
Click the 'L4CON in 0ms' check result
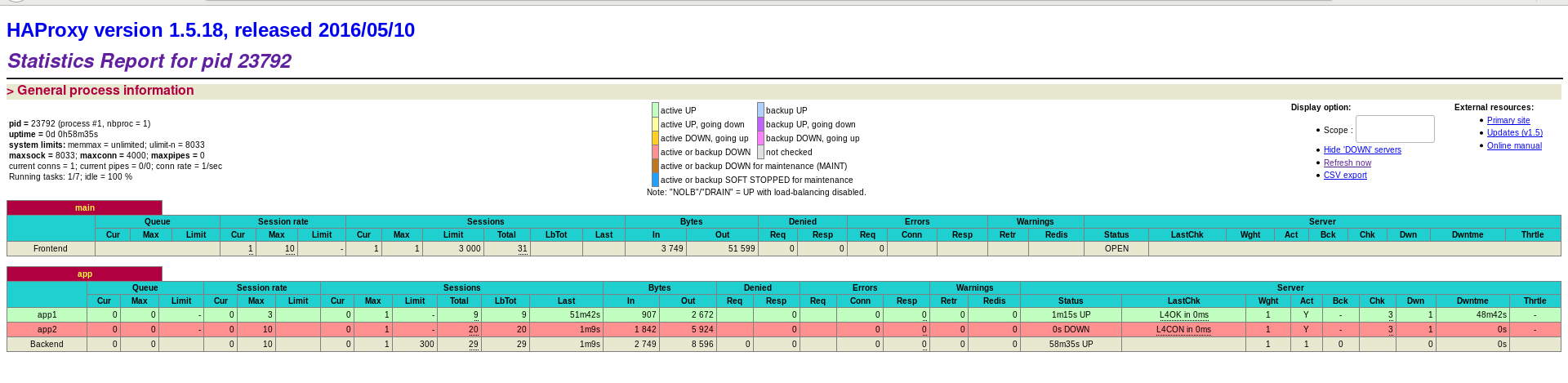1183,329
